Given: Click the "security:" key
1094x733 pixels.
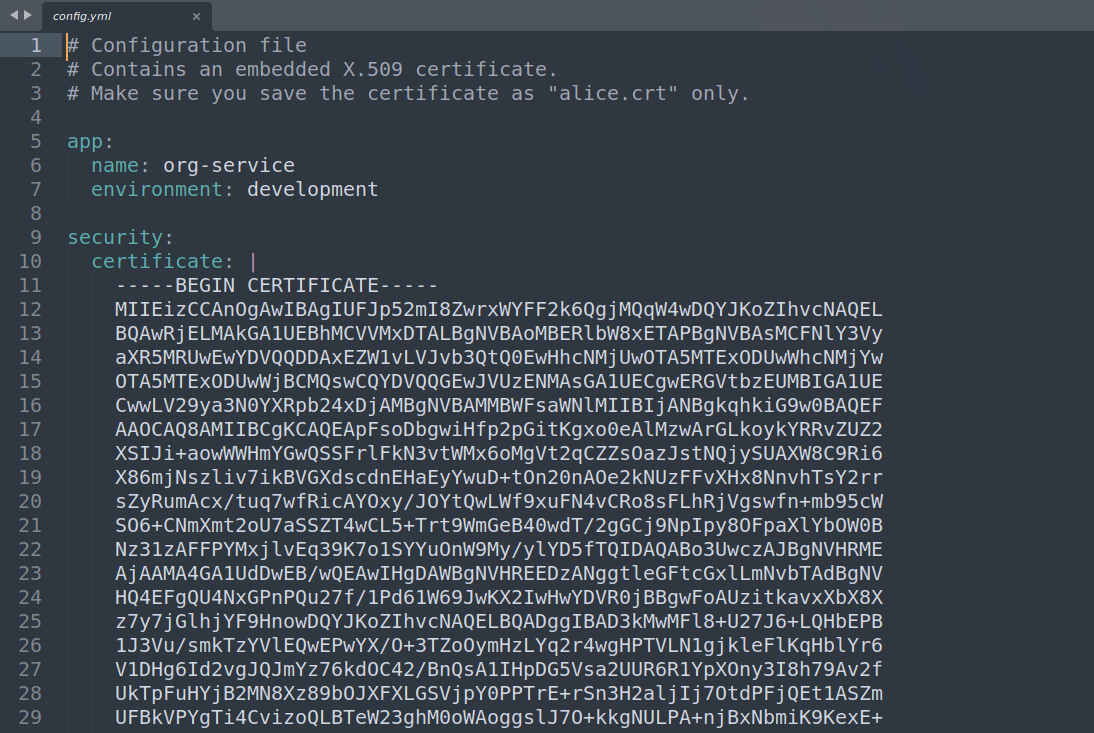Looking at the screenshot, I should coord(120,237).
